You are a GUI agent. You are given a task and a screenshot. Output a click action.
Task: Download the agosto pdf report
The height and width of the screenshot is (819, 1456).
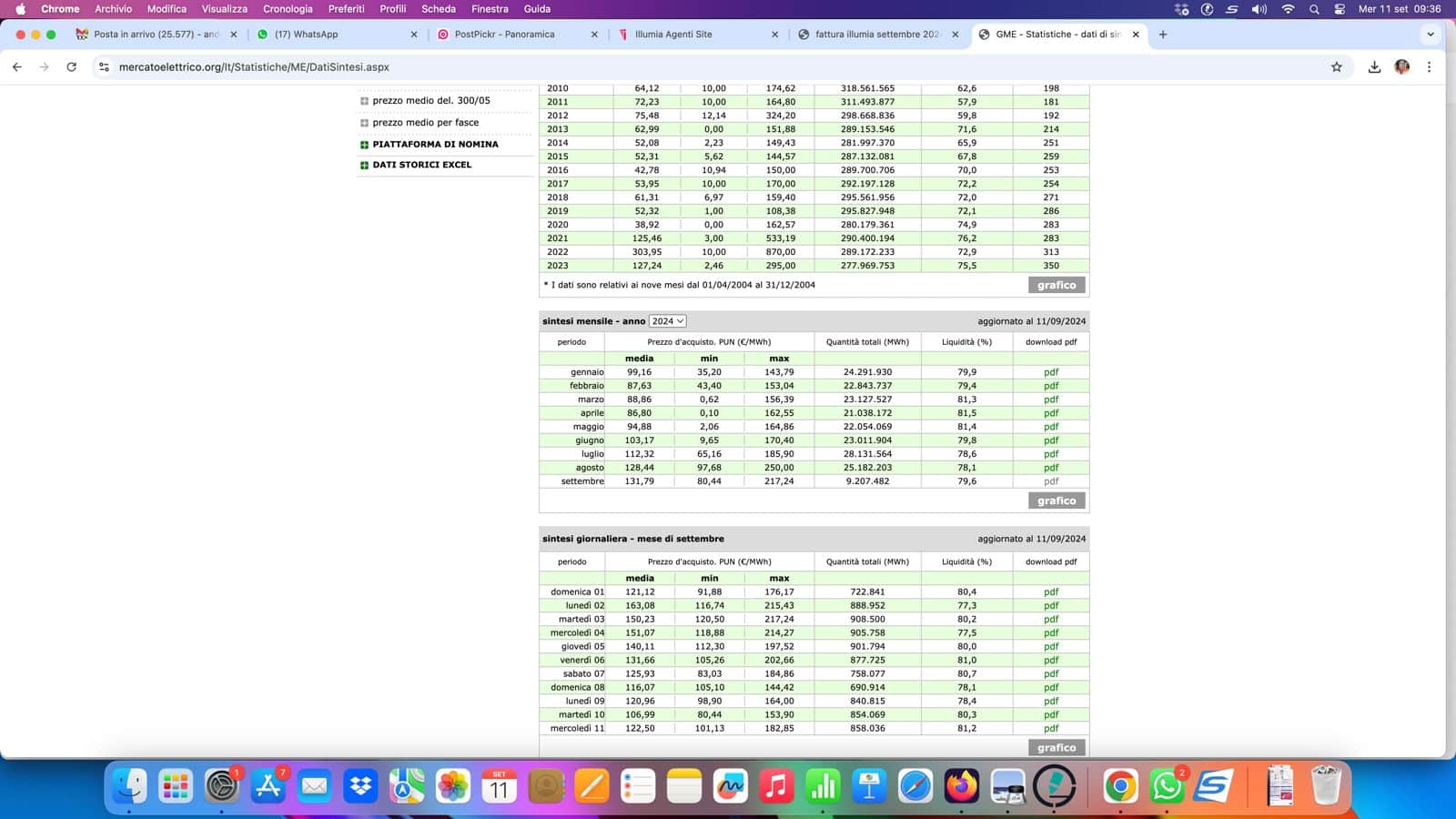(x=1051, y=468)
